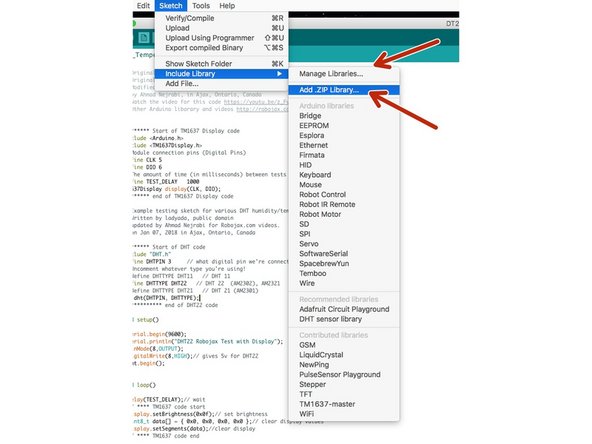Include the Robot IR Remote library
Screen dimensions: 592x444
tap(344, 204)
